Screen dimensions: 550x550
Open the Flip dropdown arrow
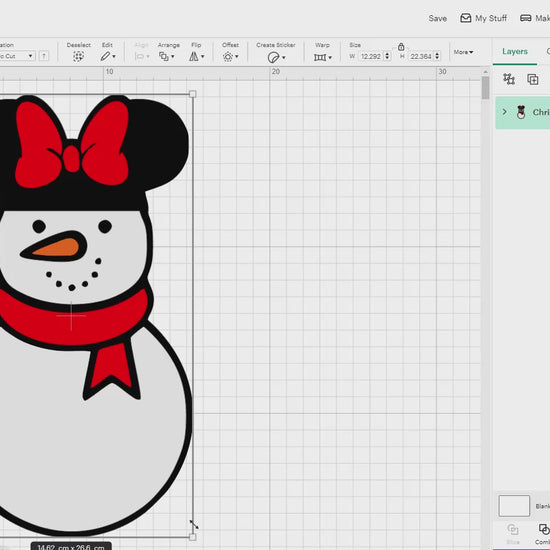pyautogui.click(x=202, y=56)
